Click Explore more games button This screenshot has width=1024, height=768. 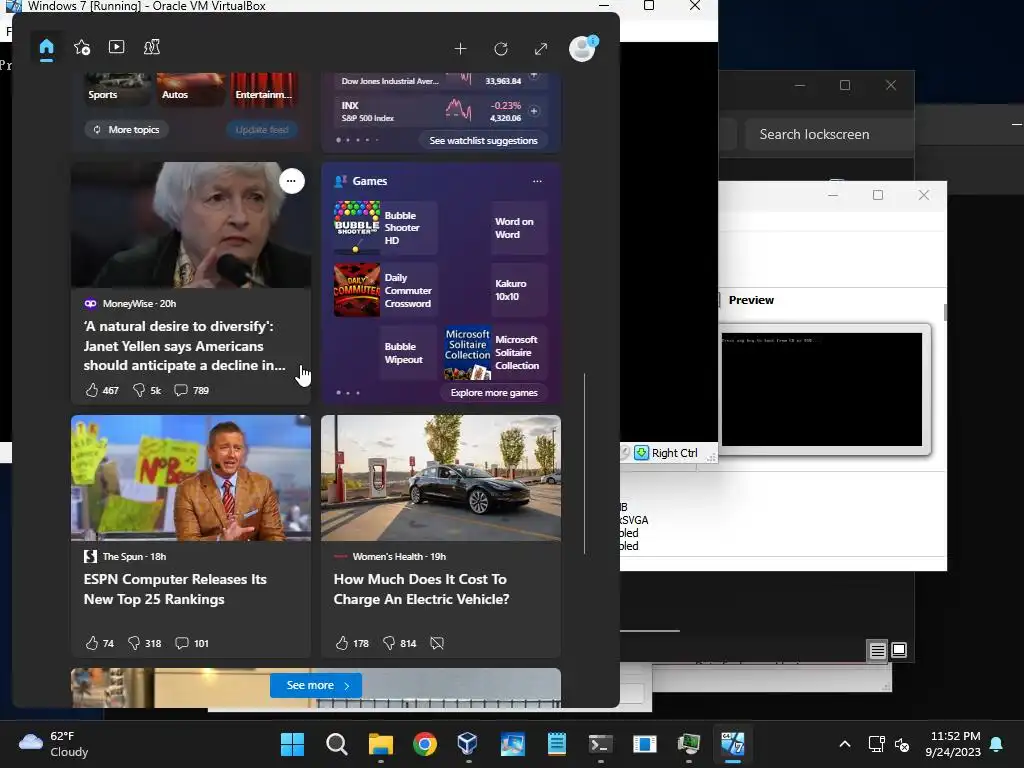pos(494,392)
